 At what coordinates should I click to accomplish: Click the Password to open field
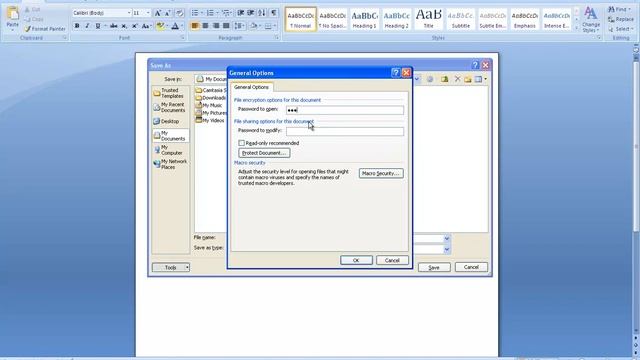345,110
